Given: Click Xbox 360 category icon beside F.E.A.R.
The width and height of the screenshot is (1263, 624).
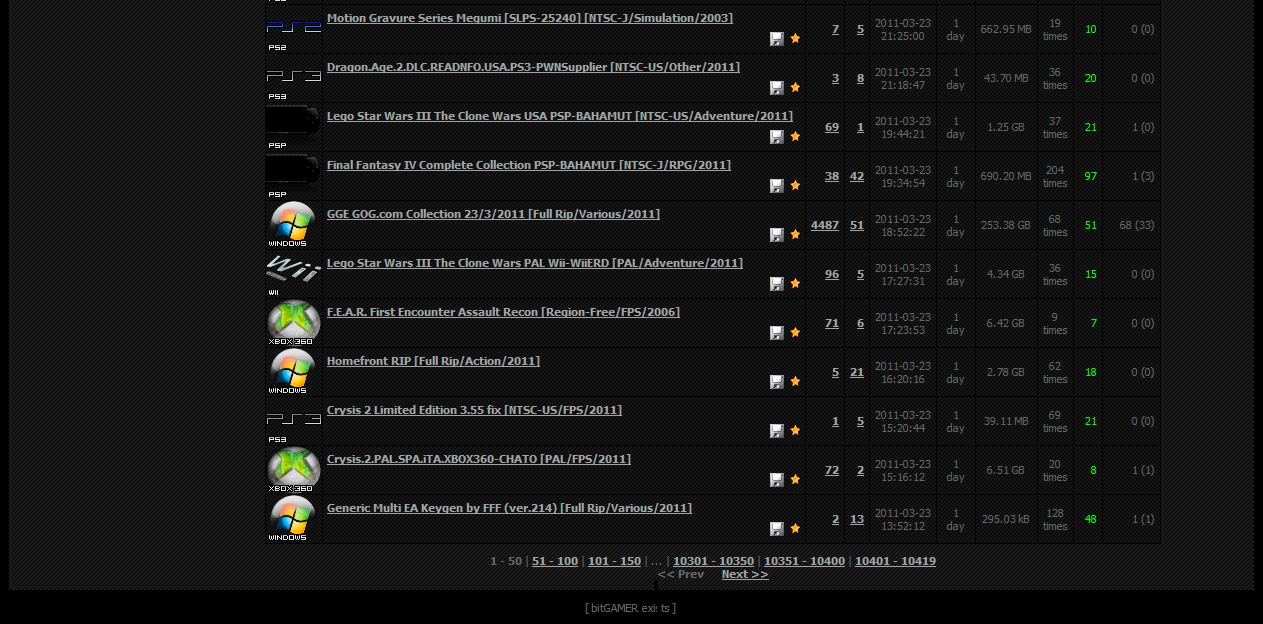Looking at the screenshot, I should [x=294, y=323].
